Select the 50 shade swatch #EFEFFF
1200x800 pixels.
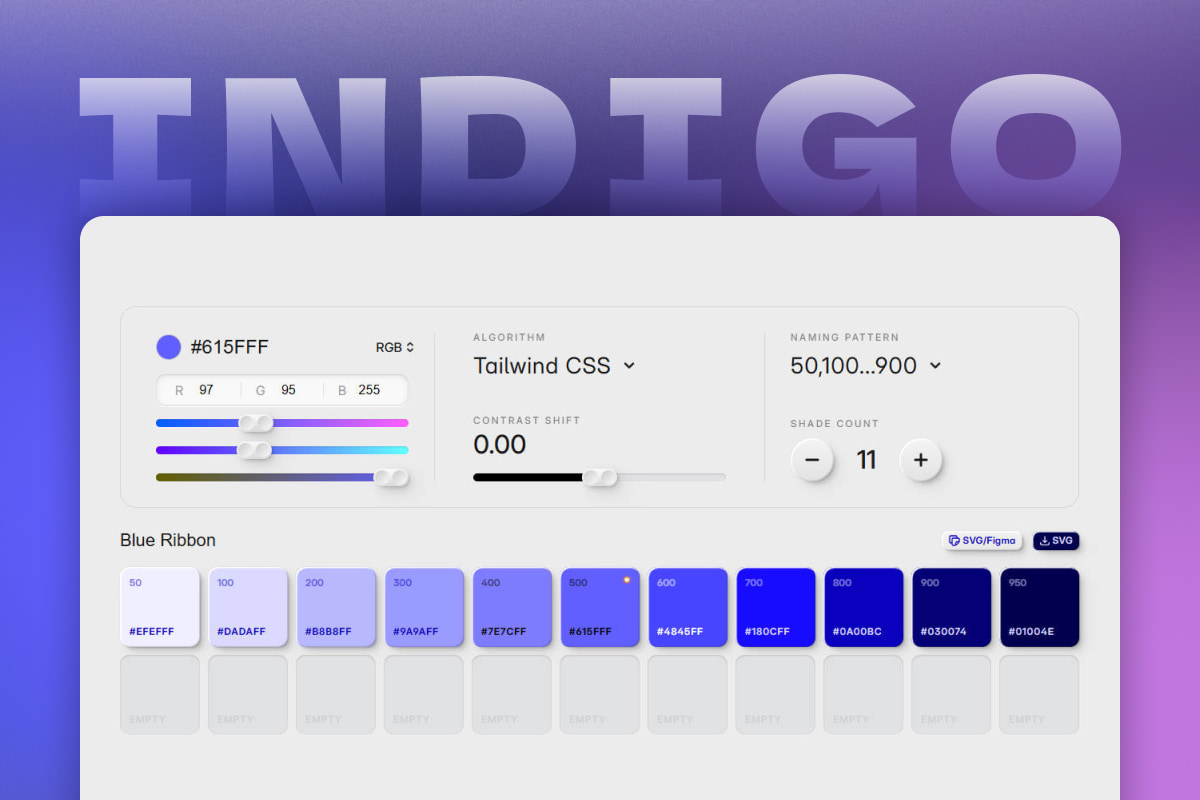click(x=160, y=607)
